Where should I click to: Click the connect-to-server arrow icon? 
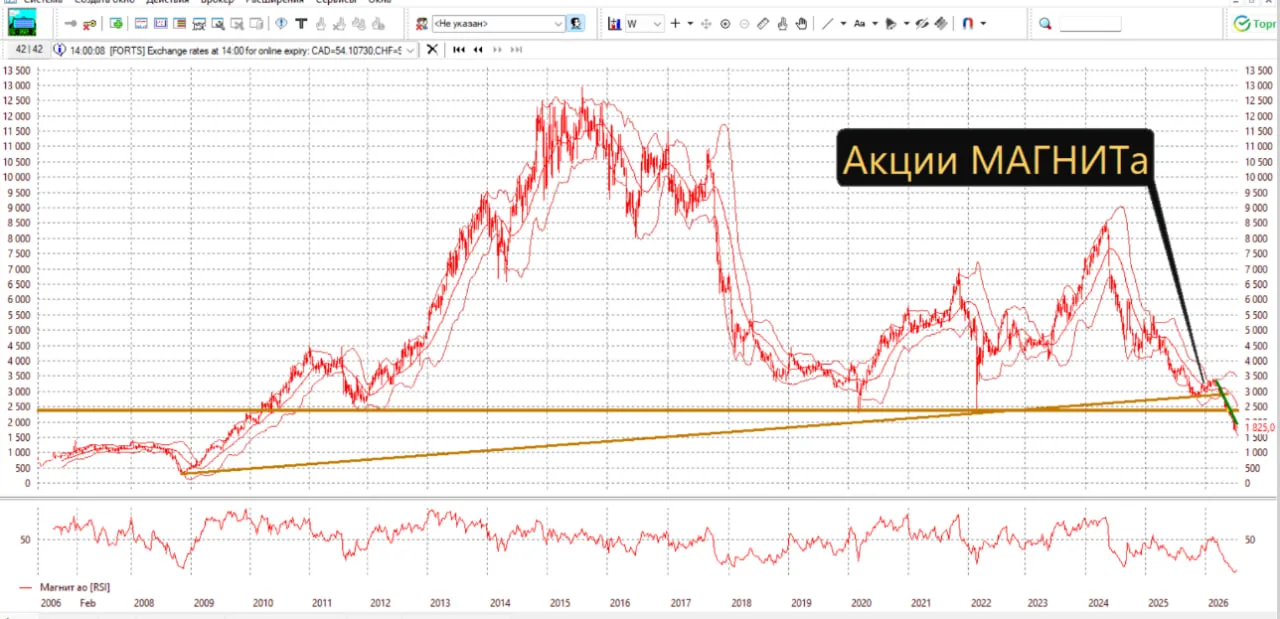tap(71, 23)
